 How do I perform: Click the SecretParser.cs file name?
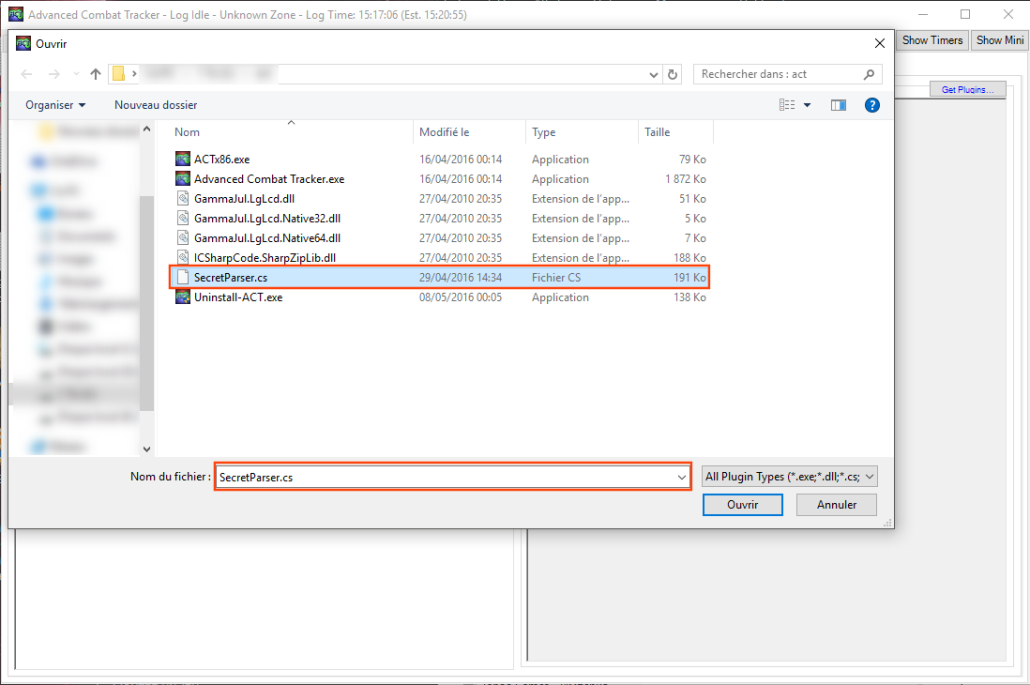(231, 277)
